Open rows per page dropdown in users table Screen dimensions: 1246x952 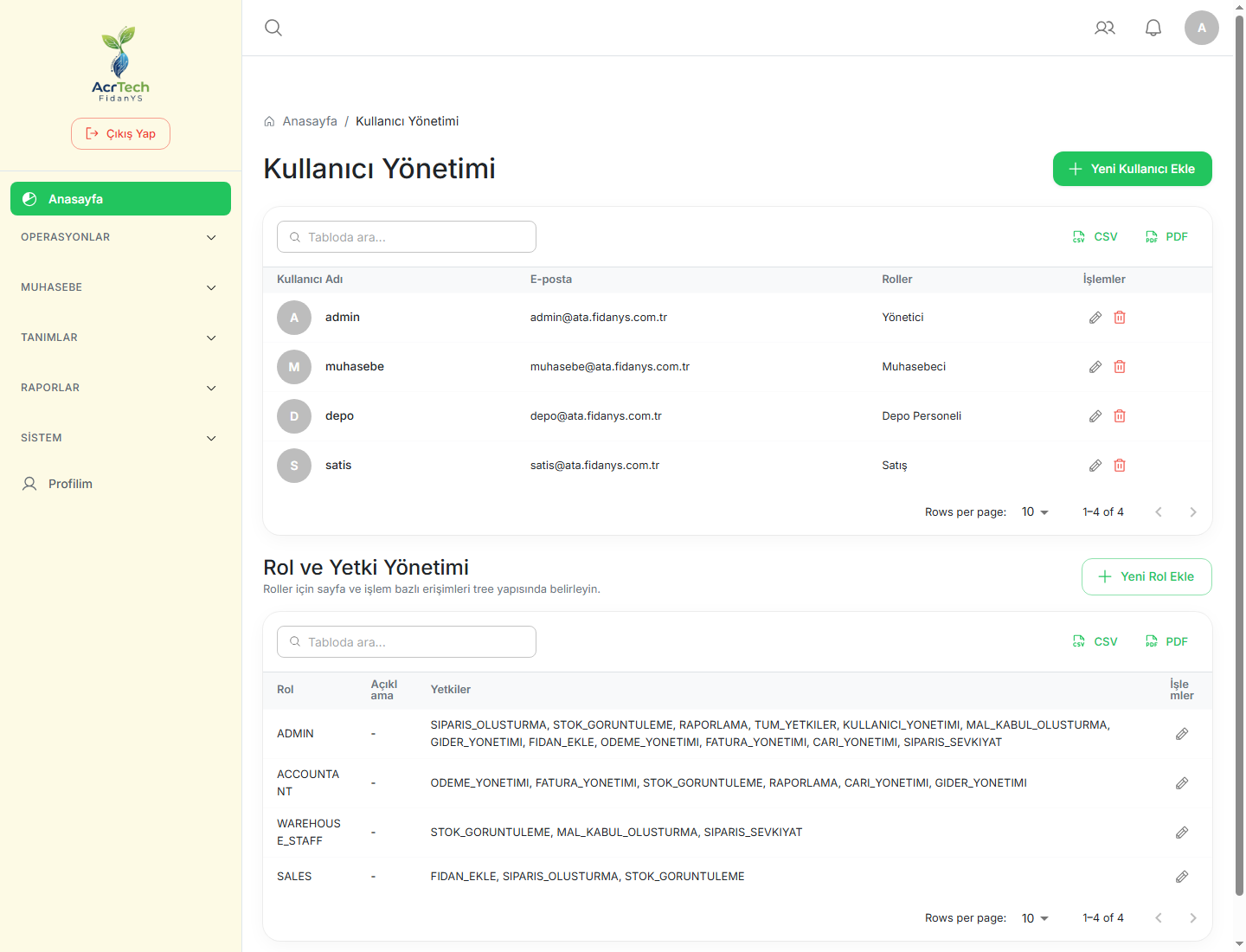1035,512
